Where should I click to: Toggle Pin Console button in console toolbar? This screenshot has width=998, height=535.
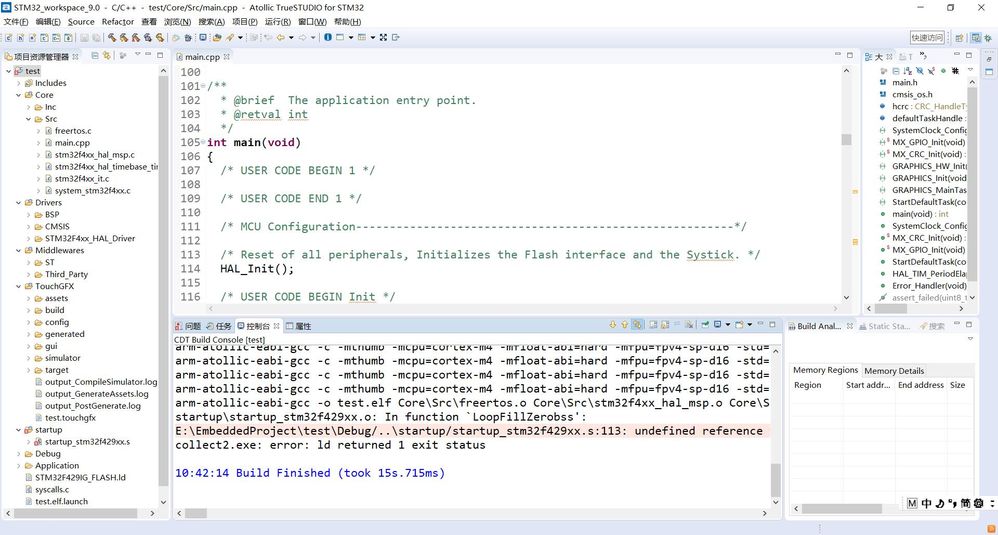pos(705,325)
